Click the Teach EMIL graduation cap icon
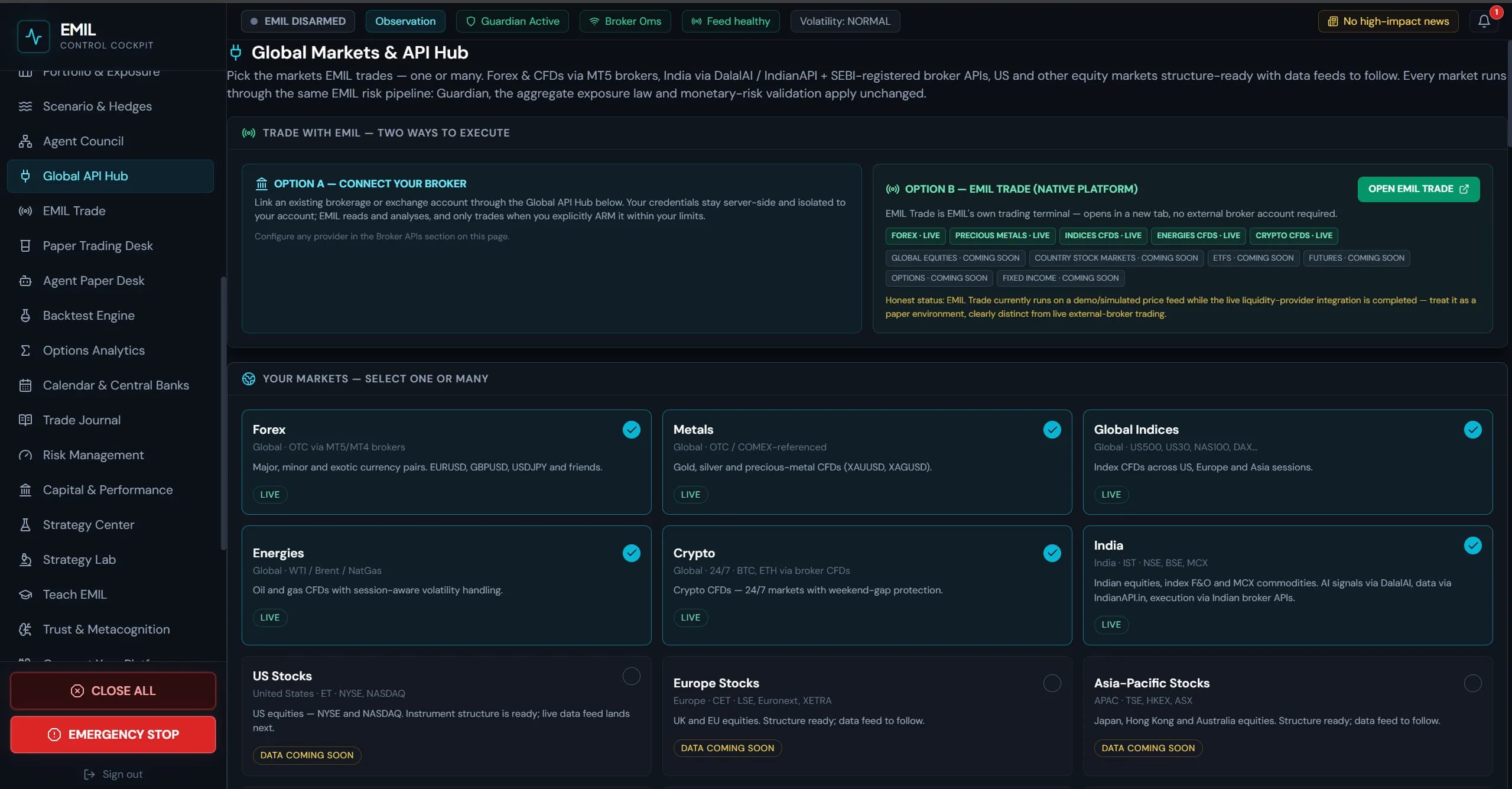The width and height of the screenshot is (1512, 789). click(25, 595)
